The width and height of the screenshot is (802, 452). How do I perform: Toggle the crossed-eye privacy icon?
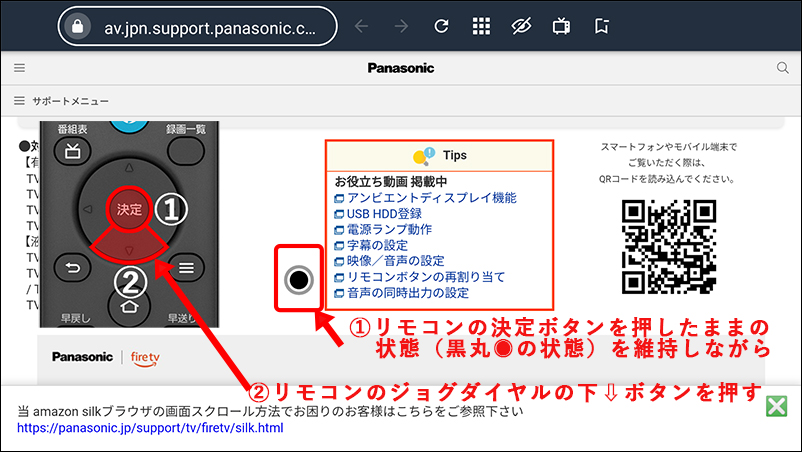coord(521,26)
